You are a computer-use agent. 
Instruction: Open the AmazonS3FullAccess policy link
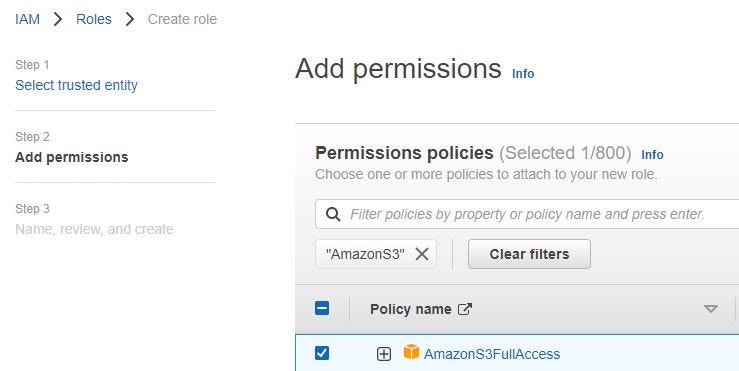(492, 354)
